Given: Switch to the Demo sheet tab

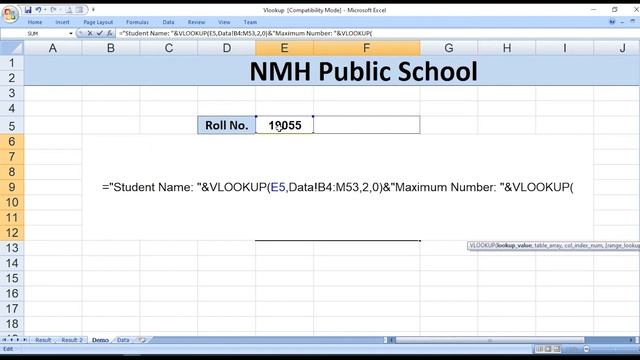Looking at the screenshot, I should pyautogui.click(x=100, y=340).
